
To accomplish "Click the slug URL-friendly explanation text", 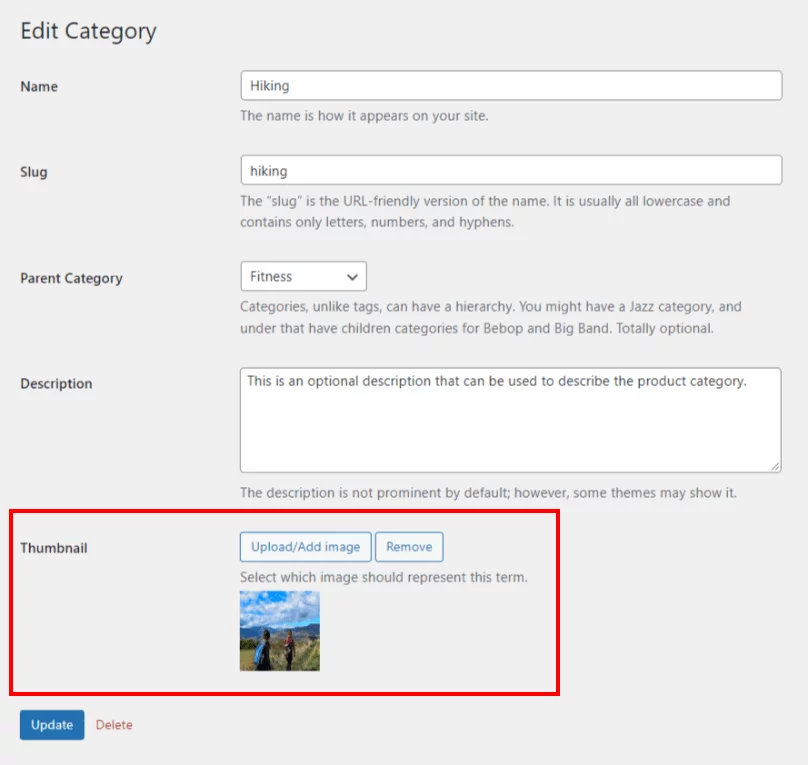I will point(485,211).
